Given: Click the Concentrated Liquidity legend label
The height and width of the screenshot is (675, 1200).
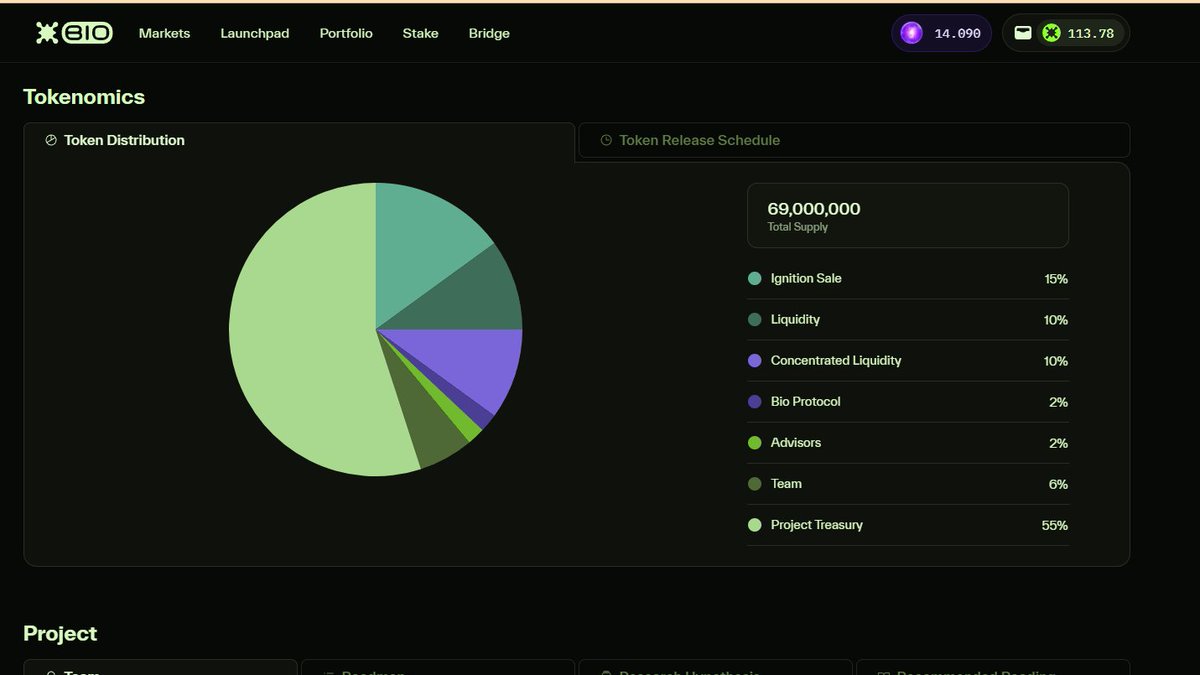Looking at the screenshot, I should point(836,361).
